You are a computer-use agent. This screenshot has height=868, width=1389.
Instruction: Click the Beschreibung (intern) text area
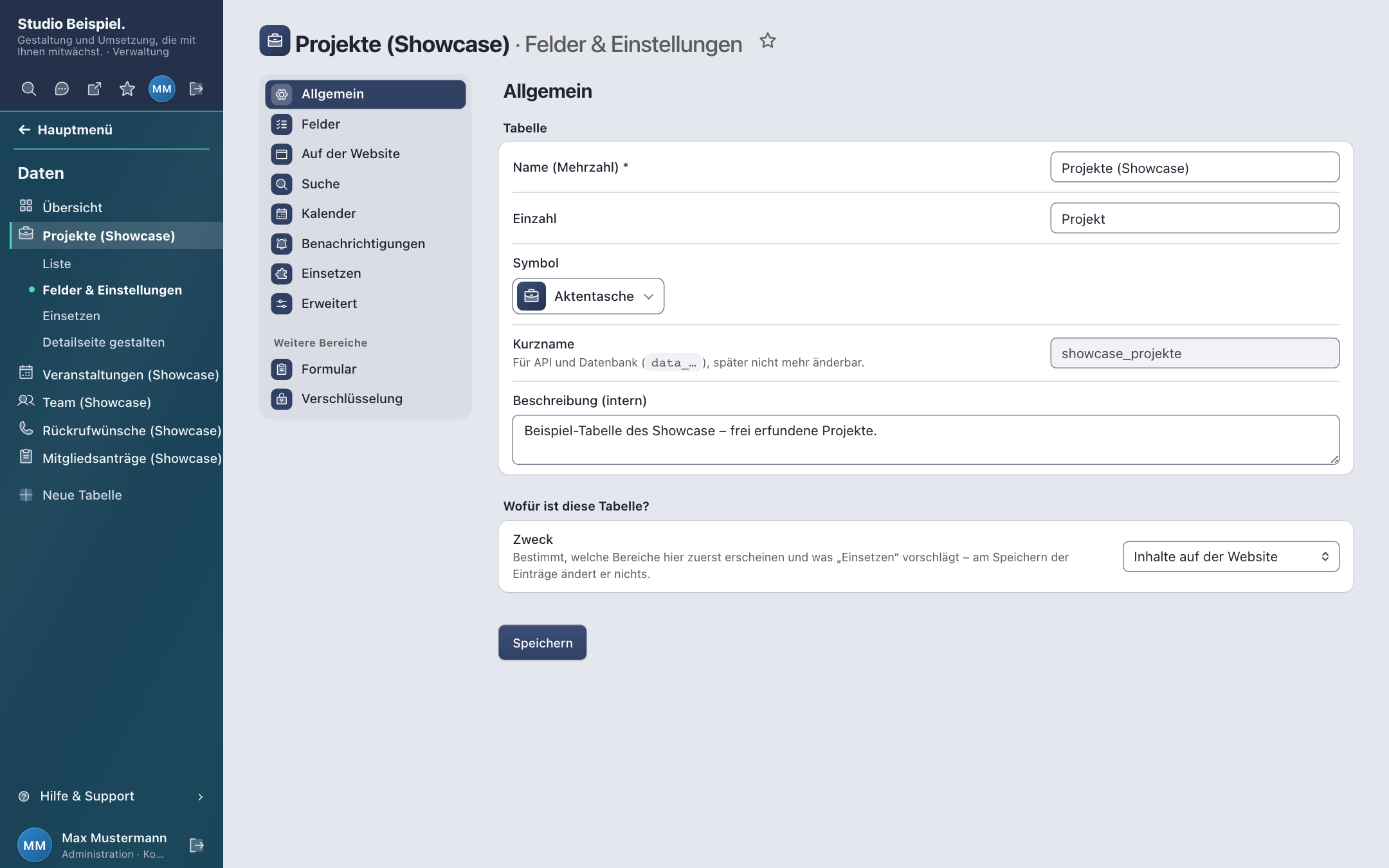tap(925, 439)
